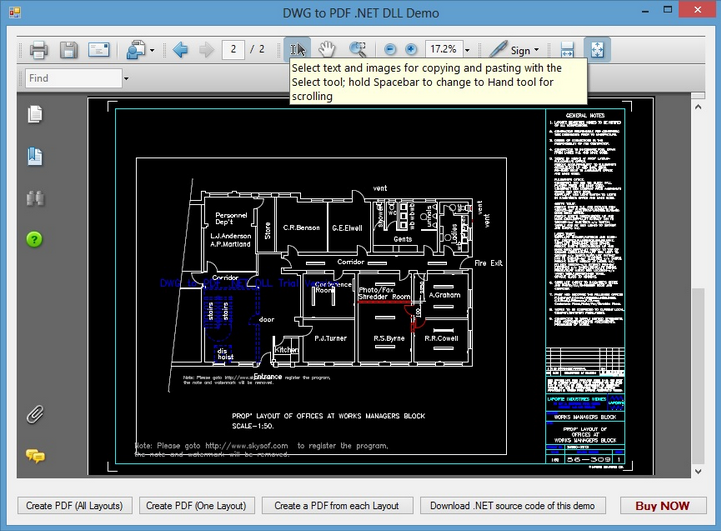Click the page number field showing 2
Screen dimensions: 721x531
click(233, 49)
